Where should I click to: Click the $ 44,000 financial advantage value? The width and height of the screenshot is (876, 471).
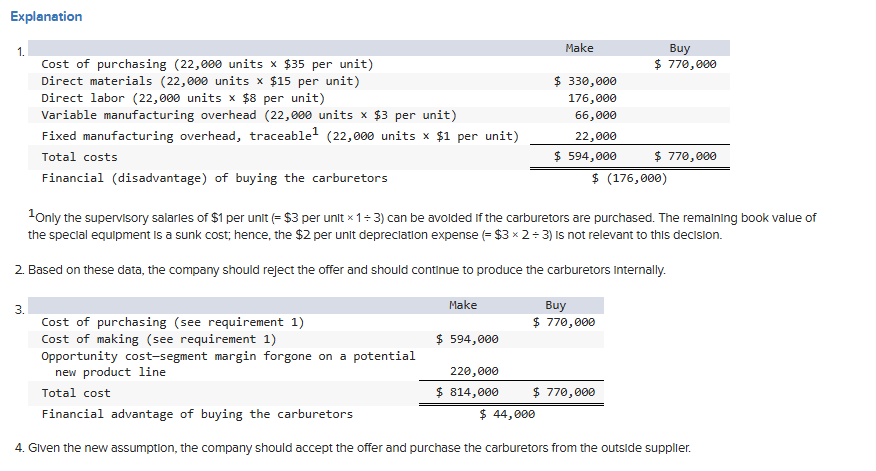(x=508, y=414)
